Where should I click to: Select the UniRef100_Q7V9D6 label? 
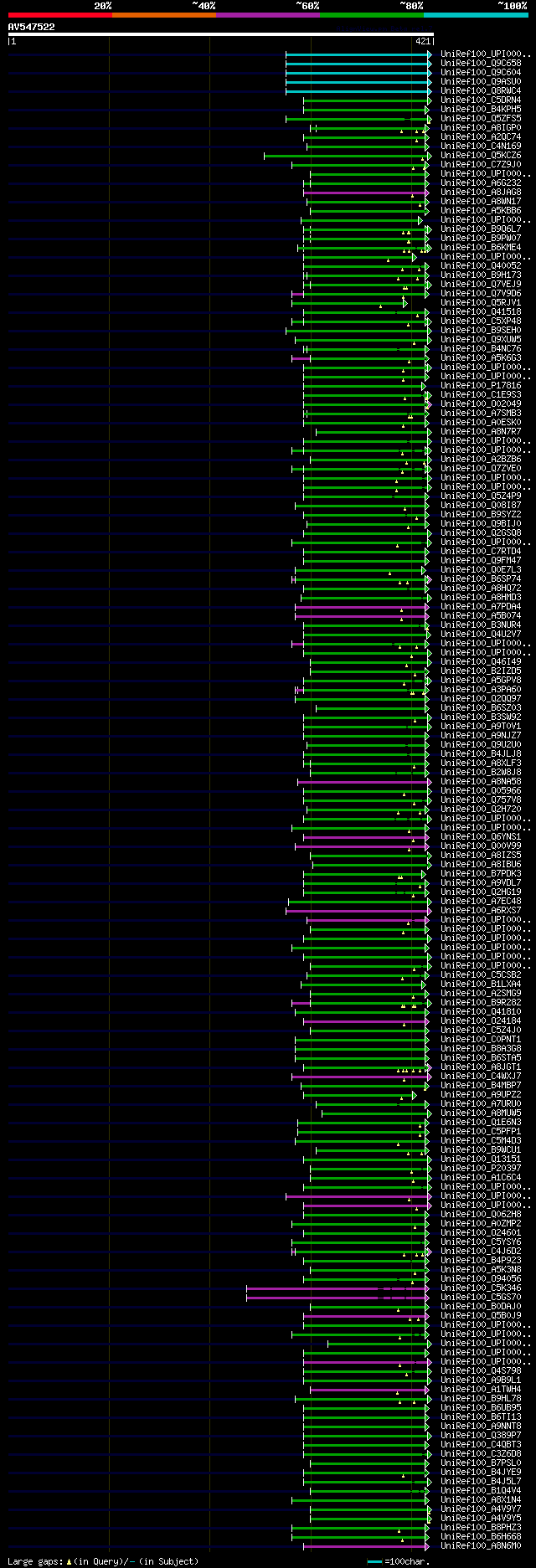pos(481,293)
